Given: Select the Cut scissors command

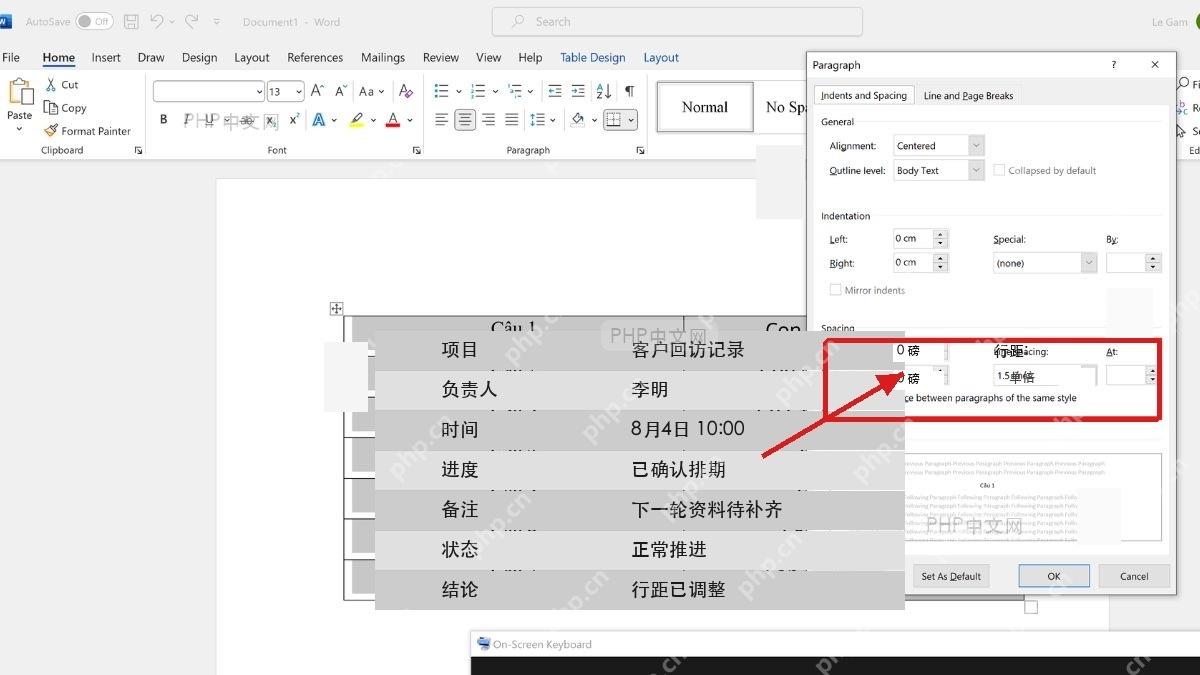Looking at the screenshot, I should coord(62,85).
